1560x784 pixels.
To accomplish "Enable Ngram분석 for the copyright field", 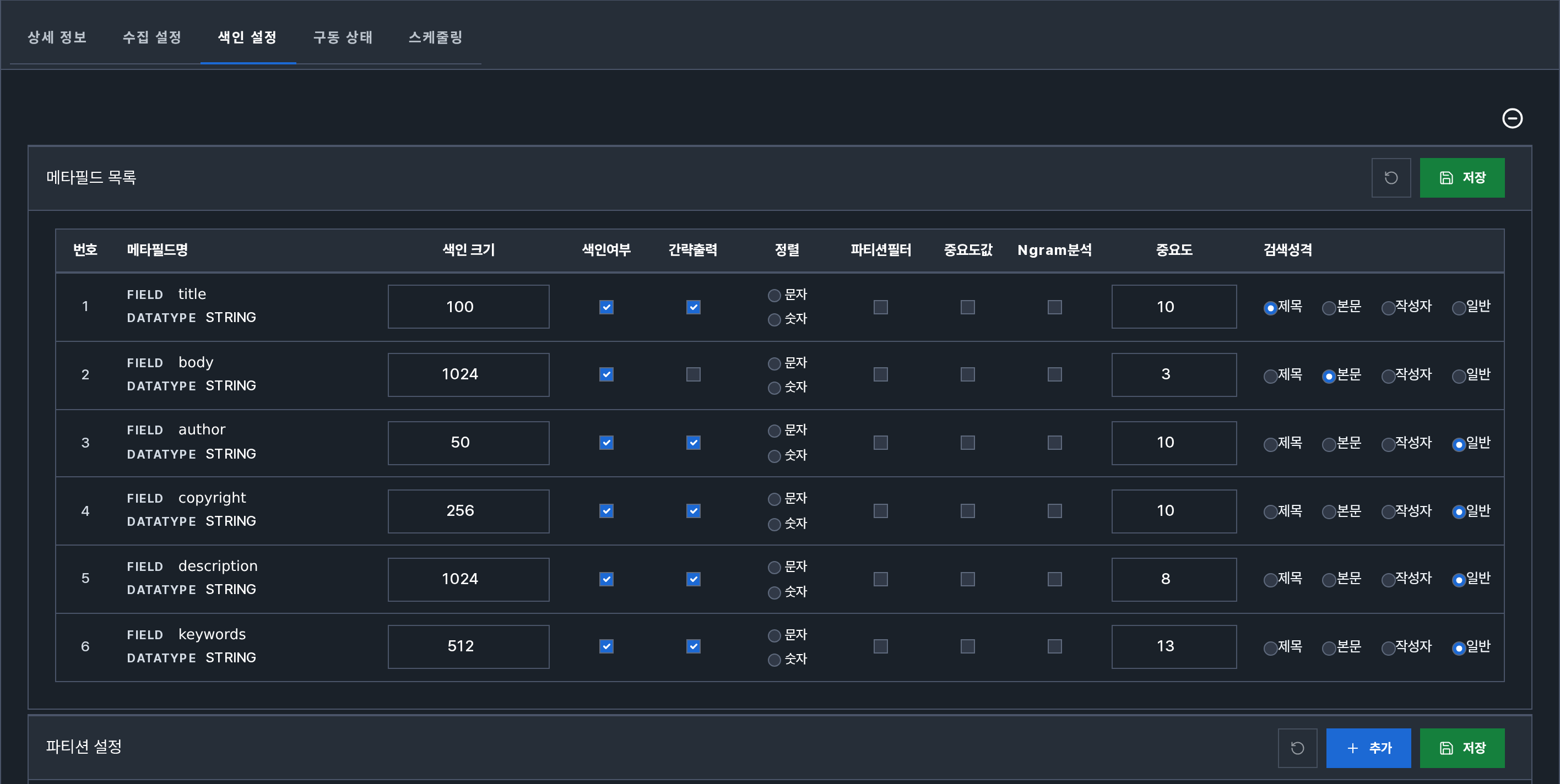I will click(x=1055, y=511).
